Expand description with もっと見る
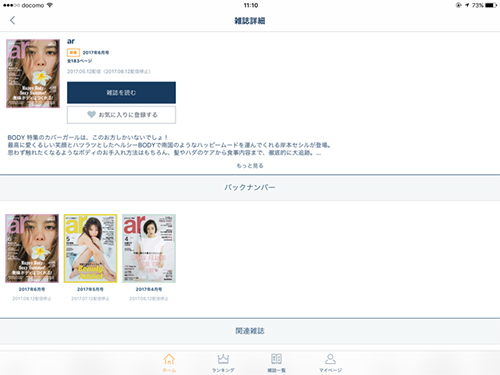This screenshot has height=375, width=500. (250, 166)
